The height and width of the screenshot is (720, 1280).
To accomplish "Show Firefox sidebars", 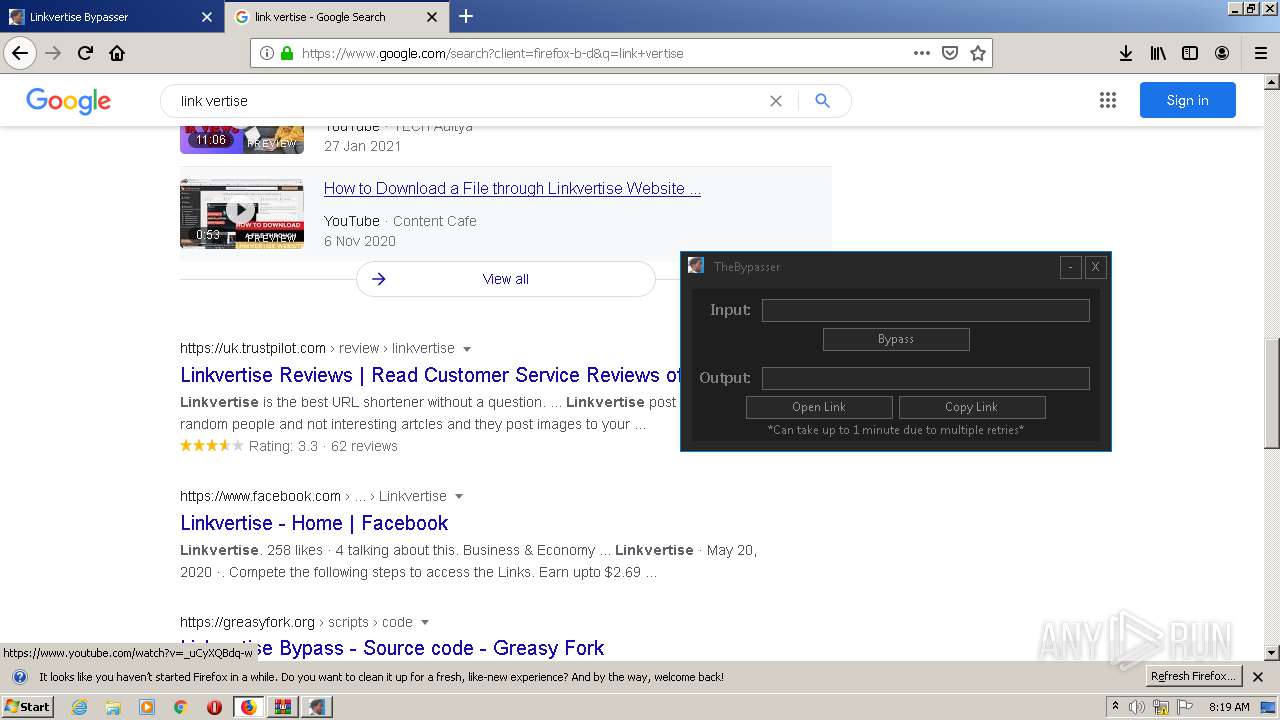I will tap(1190, 53).
